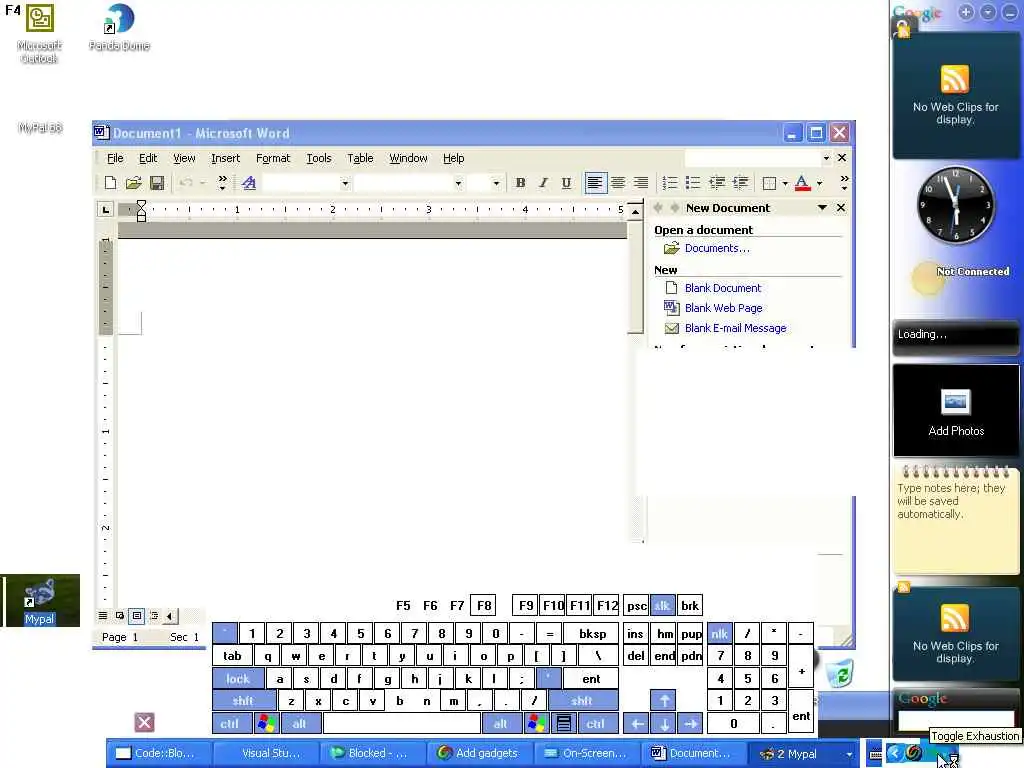Toggle the nlk num lock key
Screen dimensions: 1024x768
click(720, 633)
